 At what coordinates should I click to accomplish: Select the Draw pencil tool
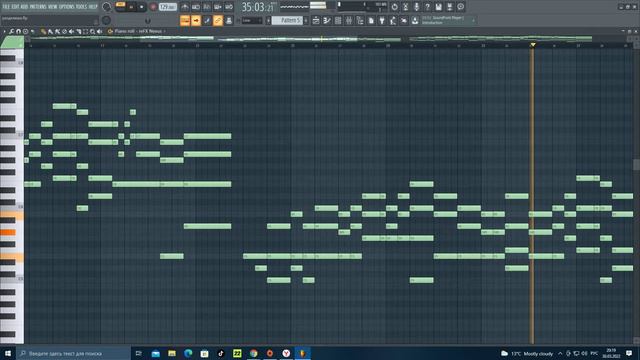[43, 31]
